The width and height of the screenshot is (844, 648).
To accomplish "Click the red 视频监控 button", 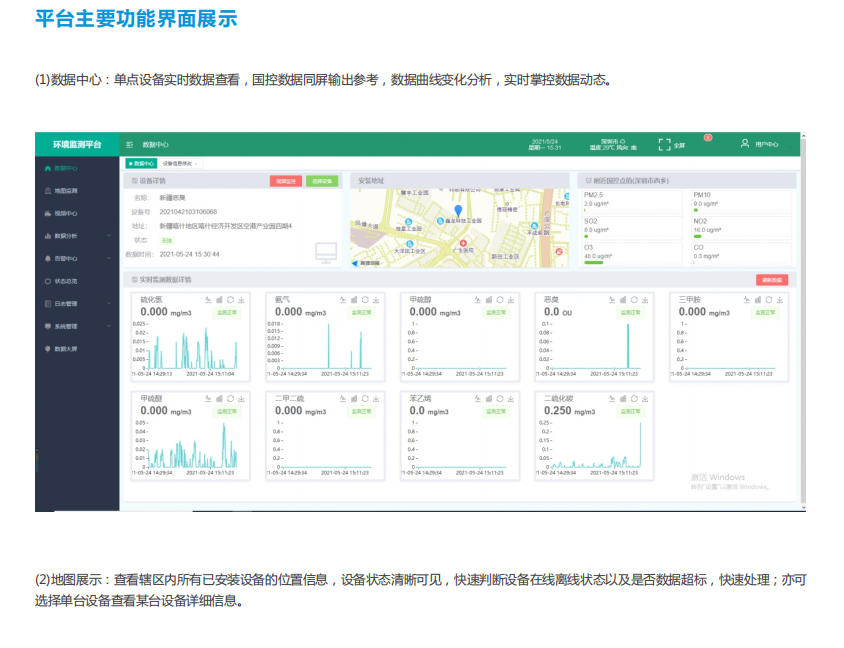I will (285, 181).
